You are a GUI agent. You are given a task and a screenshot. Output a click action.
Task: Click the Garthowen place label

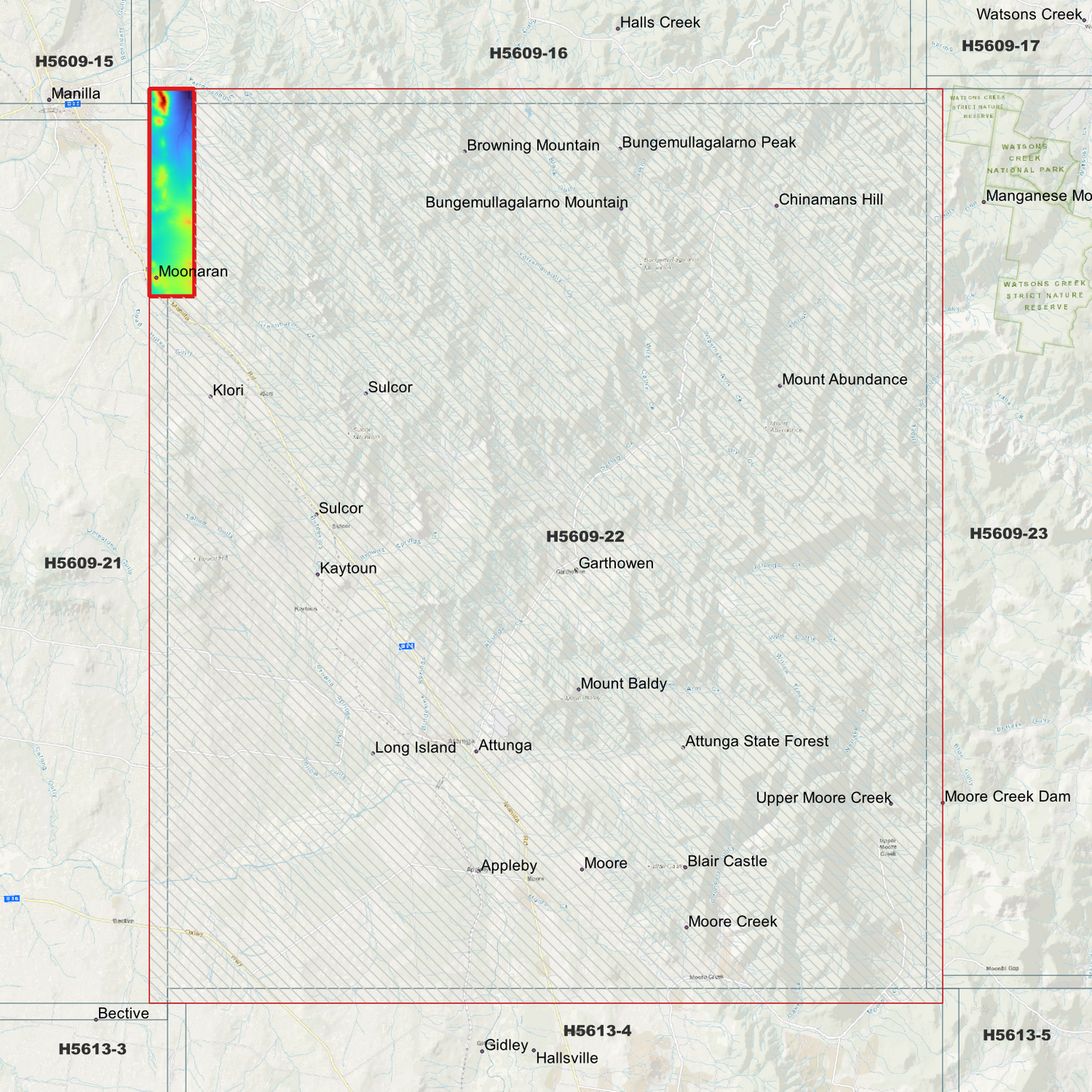point(616,564)
